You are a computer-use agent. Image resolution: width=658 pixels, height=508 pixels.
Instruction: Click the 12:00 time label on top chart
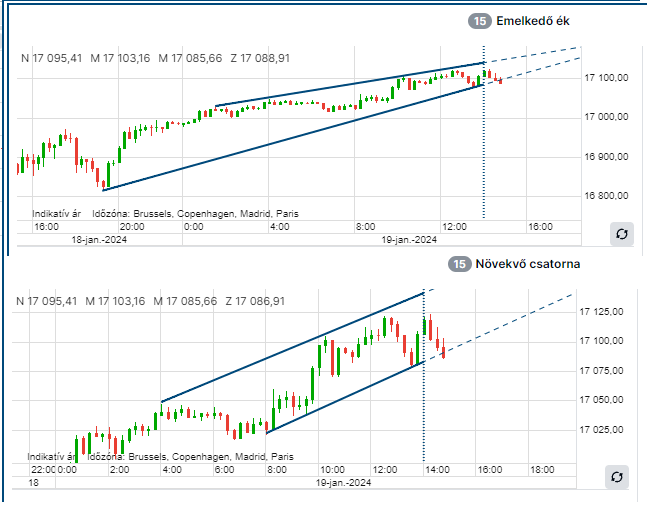coord(454,227)
